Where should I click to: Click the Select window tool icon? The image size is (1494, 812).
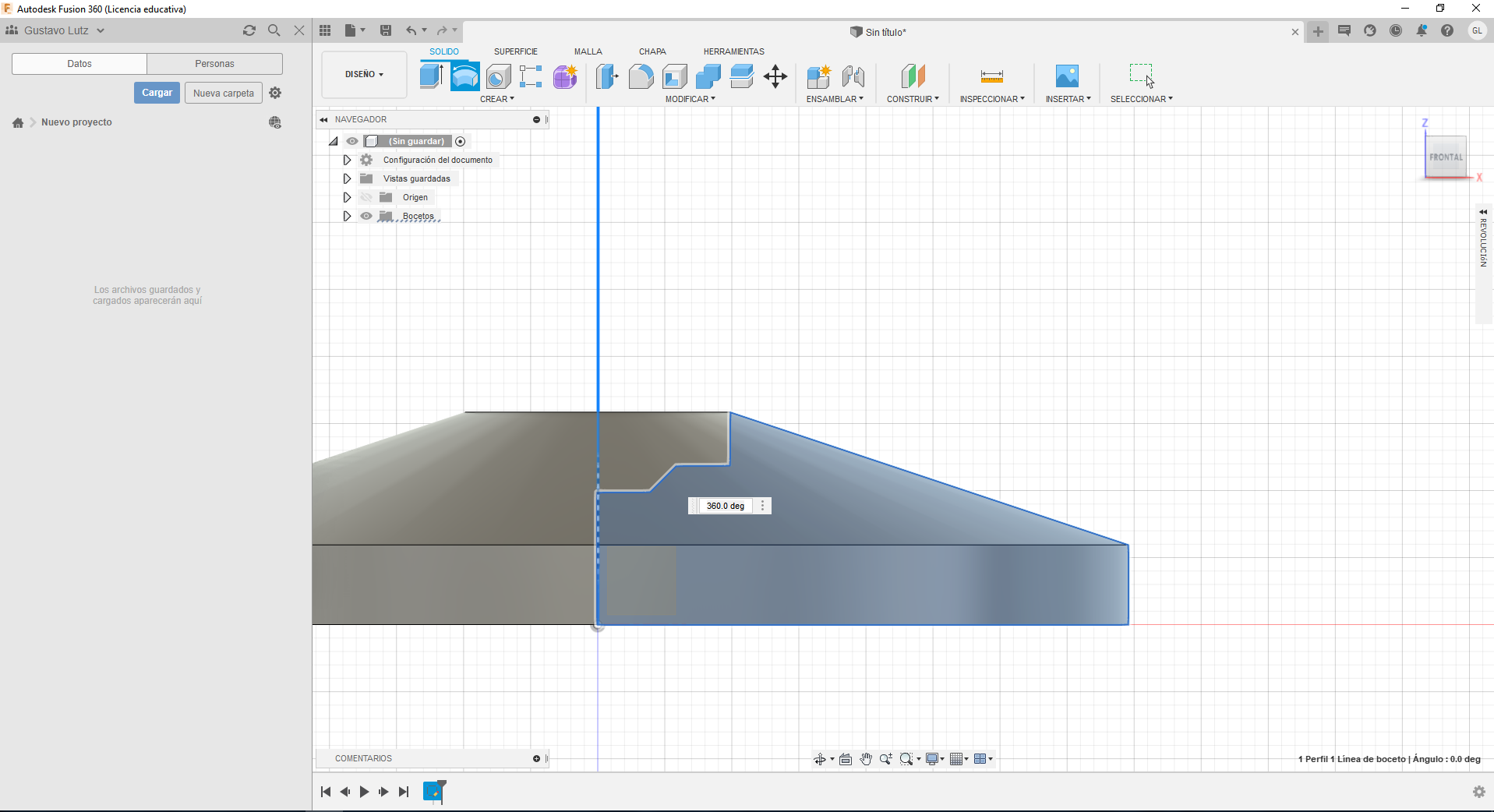(1142, 76)
